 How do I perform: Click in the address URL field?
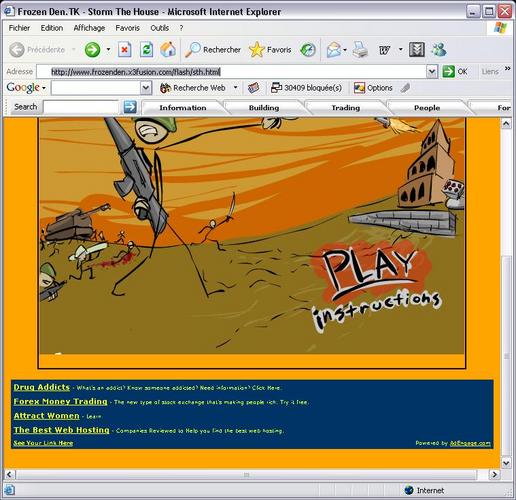pos(231,72)
